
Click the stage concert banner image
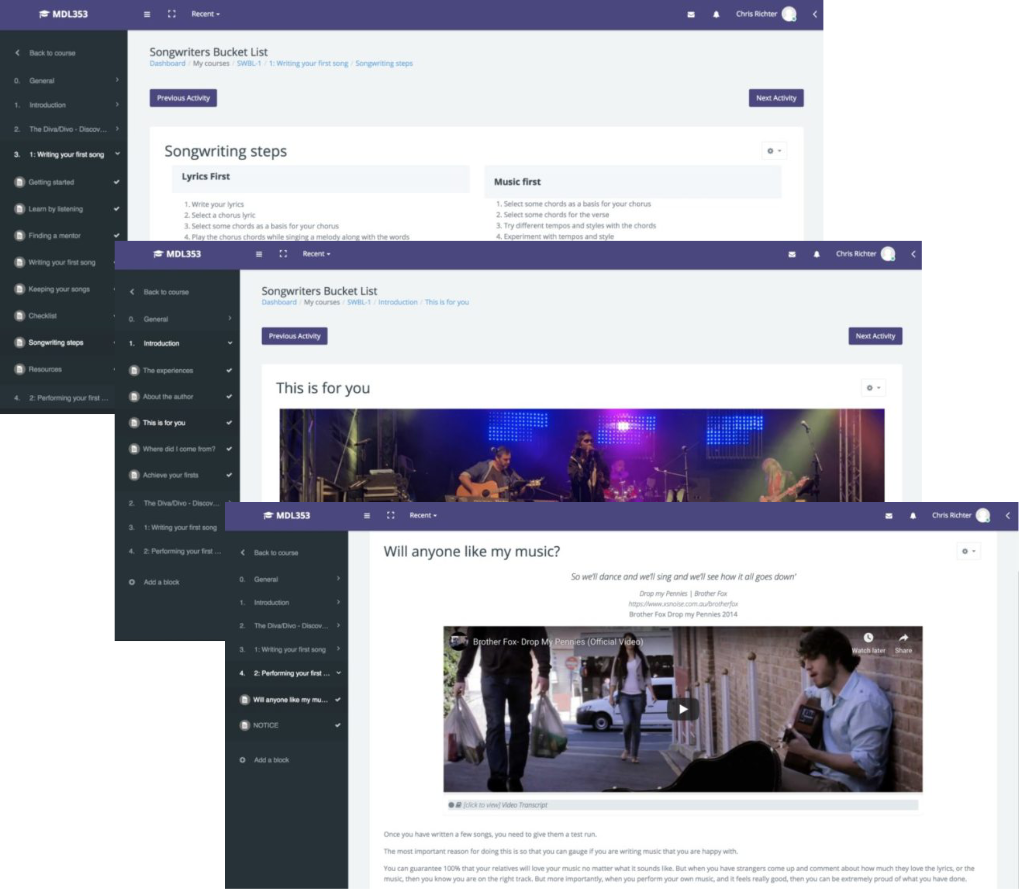pyautogui.click(x=582, y=455)
